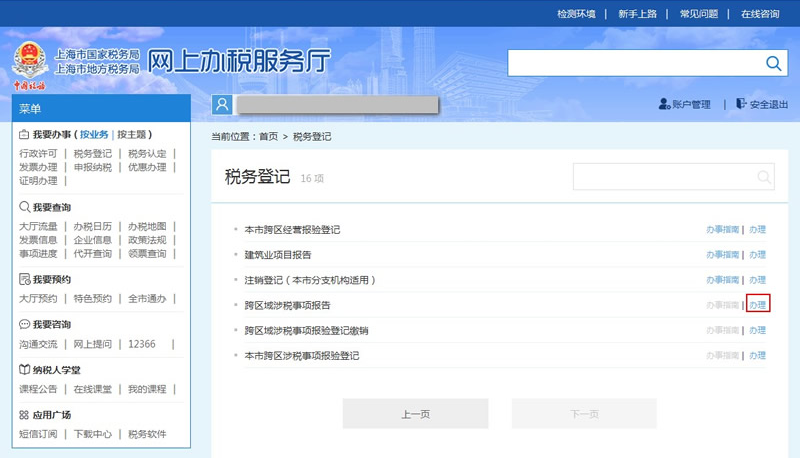Open 下载中心 in 应用广场
Image resolution: width=800 pixels, height=461 pixels.
(92, 434)
